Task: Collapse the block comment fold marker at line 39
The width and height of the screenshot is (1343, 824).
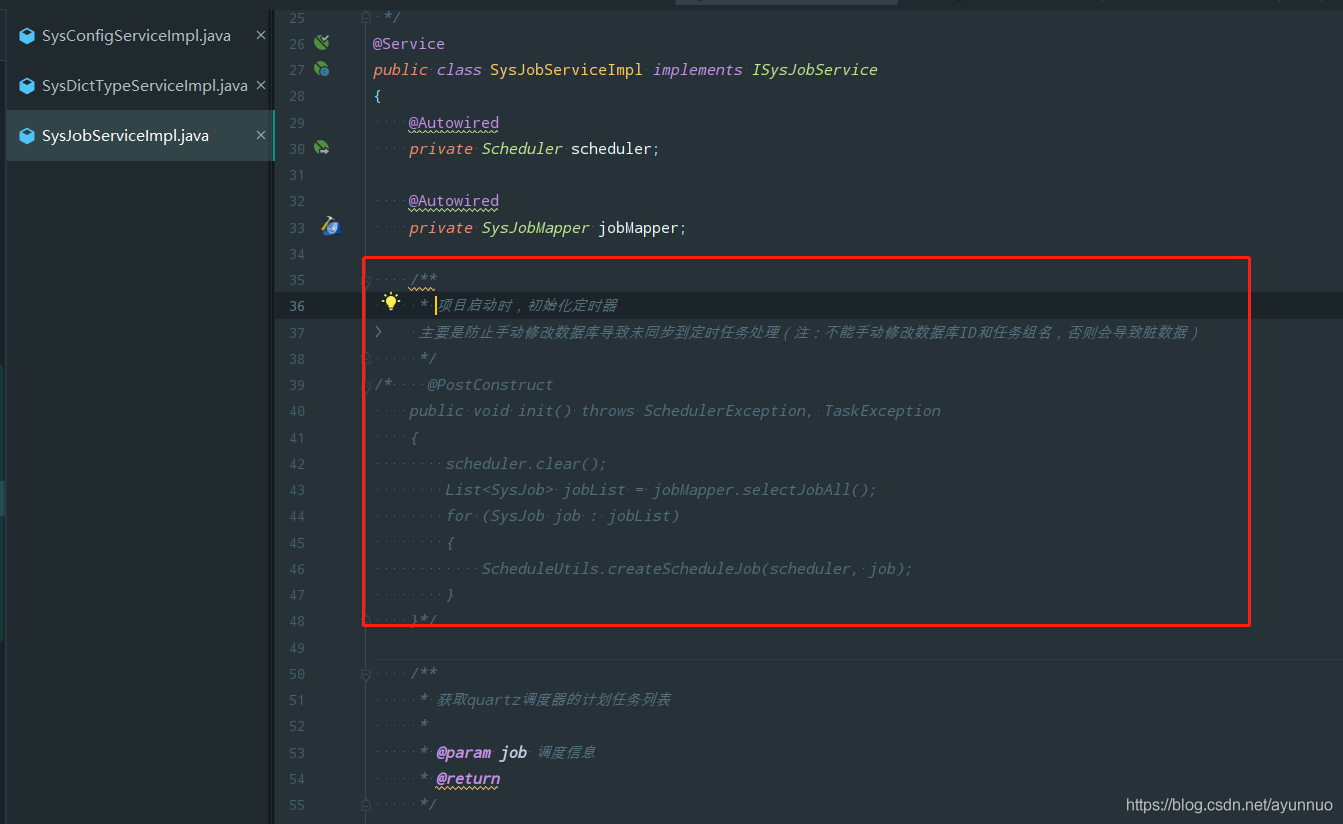Action: click(366, 385)
